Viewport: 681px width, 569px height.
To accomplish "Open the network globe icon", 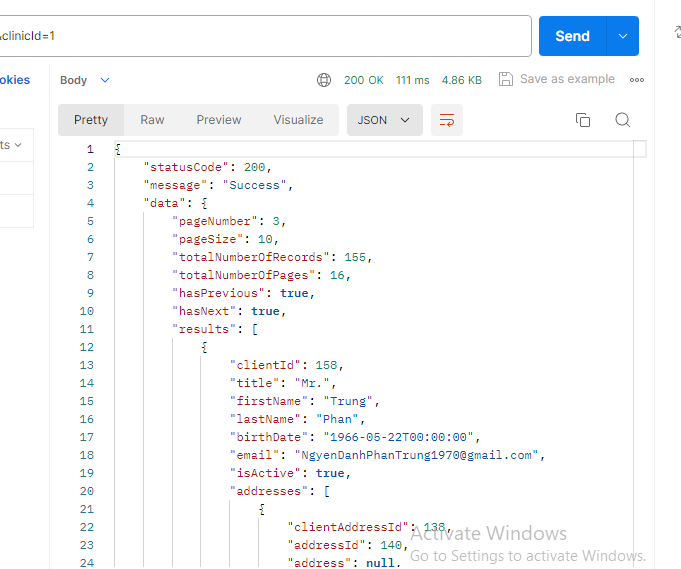I will 324,80.
